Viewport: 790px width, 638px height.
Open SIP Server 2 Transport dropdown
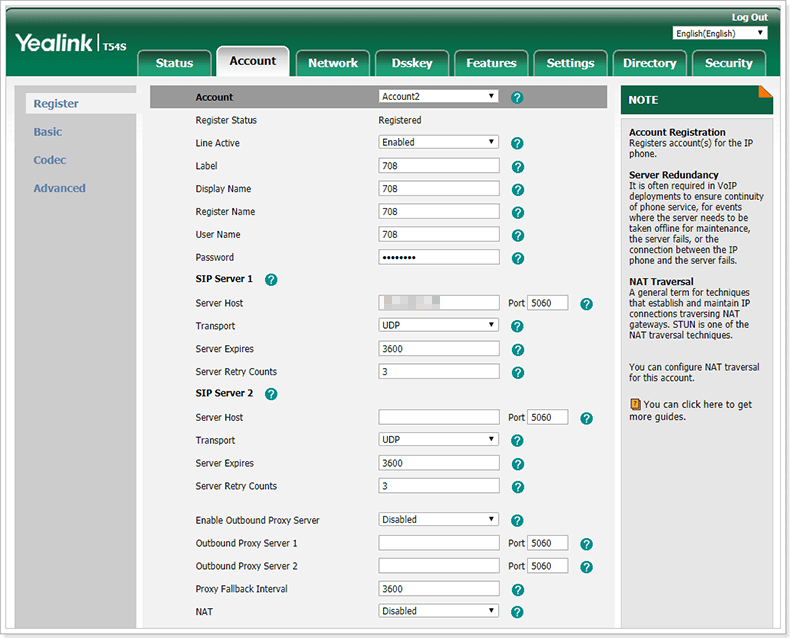point(438,439)
